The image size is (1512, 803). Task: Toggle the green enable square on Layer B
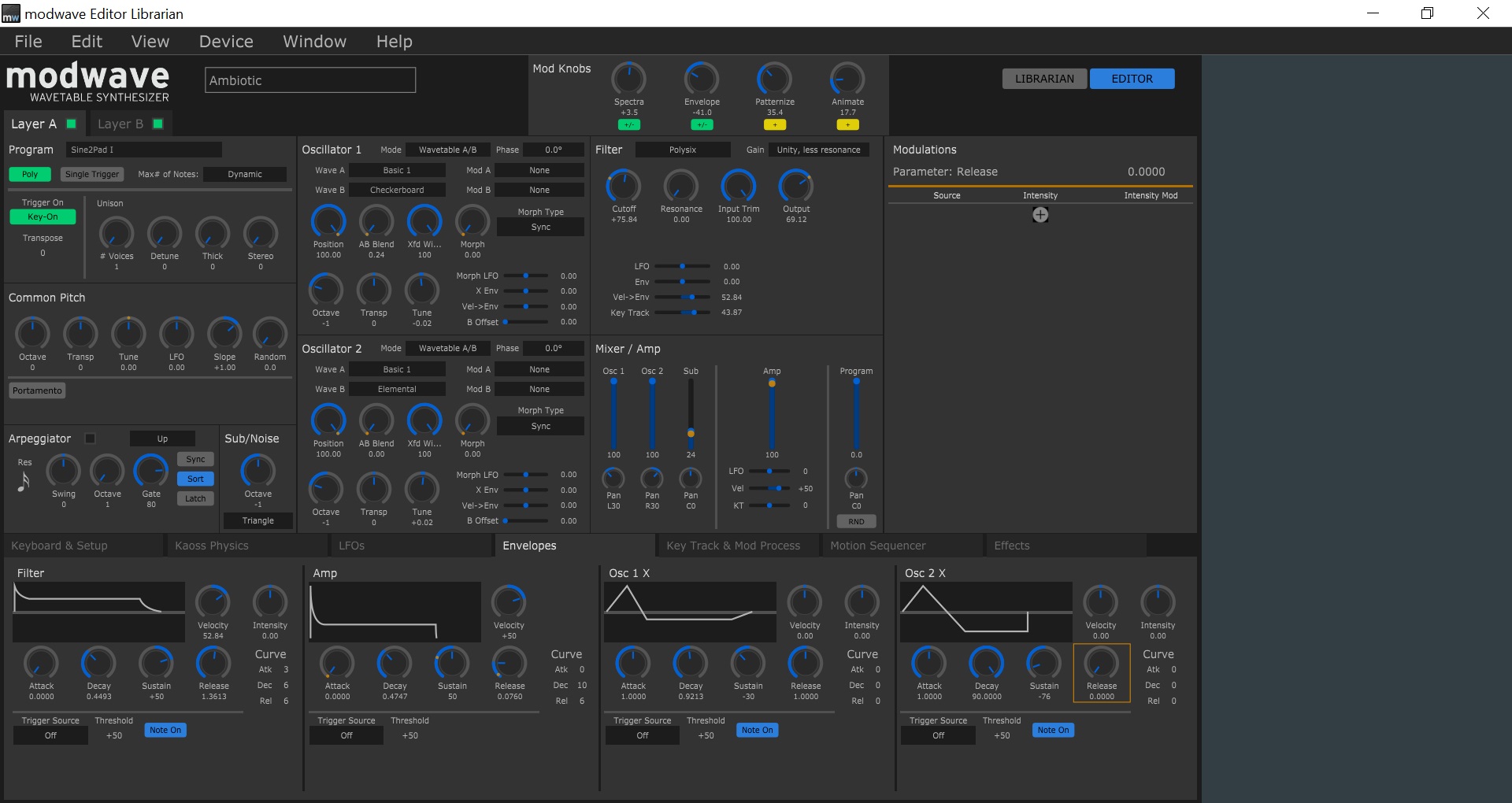tap(156, 124)
